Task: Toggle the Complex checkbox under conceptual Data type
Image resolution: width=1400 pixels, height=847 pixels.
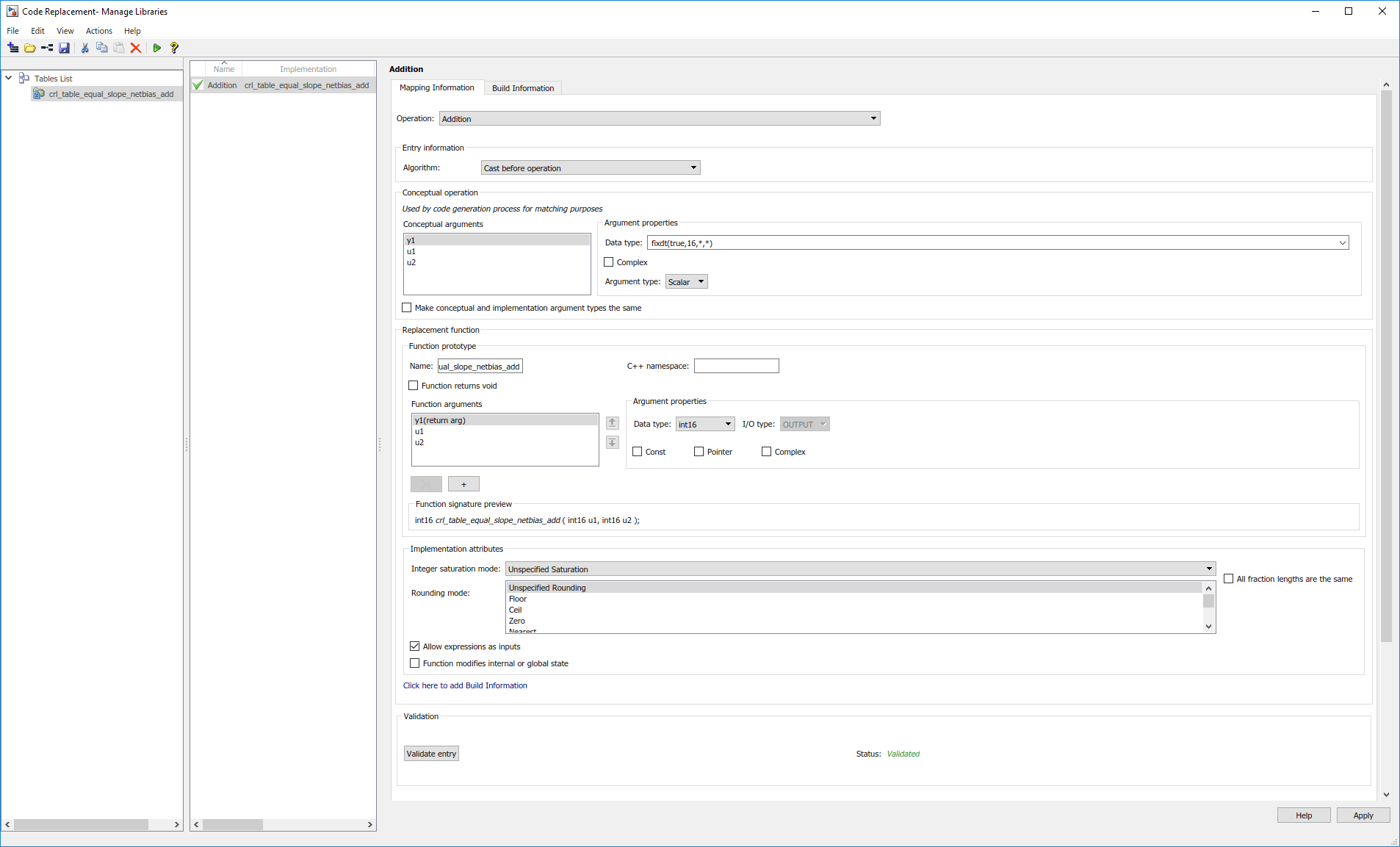Action: pyautogui.click(x=608, y=262)
